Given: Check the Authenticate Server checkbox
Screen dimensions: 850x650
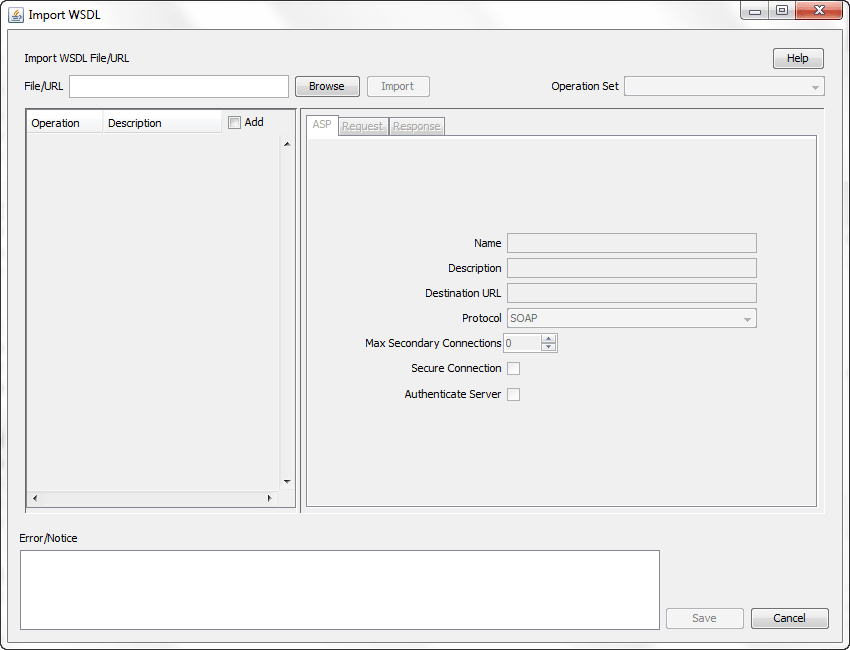Looking at the screenshot, I should pyautogui.click(x=513, y=394).
